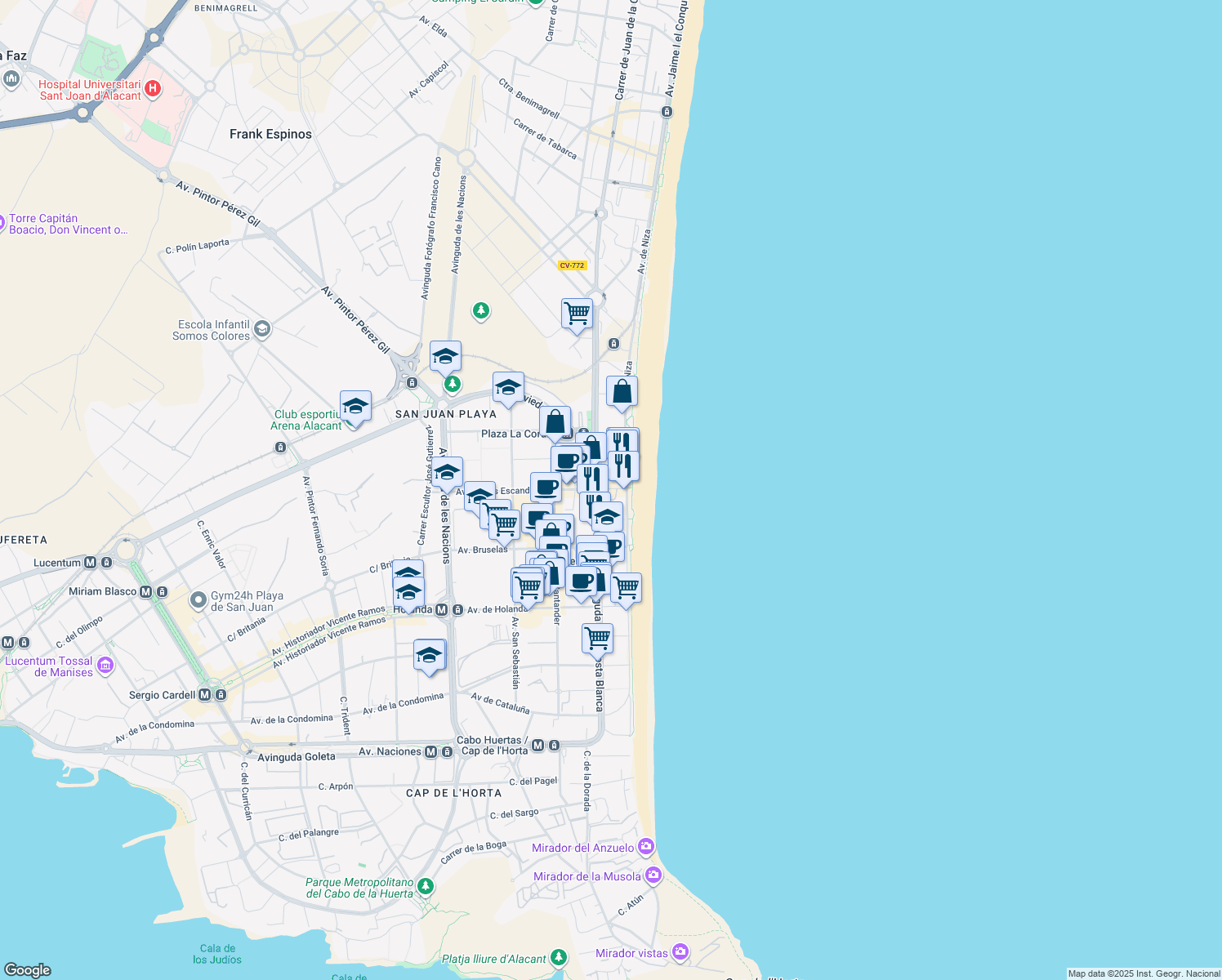Select the C. del Palangre street label
The width and height of the screenshot is (1222, 980).
(x=309, y=835)
